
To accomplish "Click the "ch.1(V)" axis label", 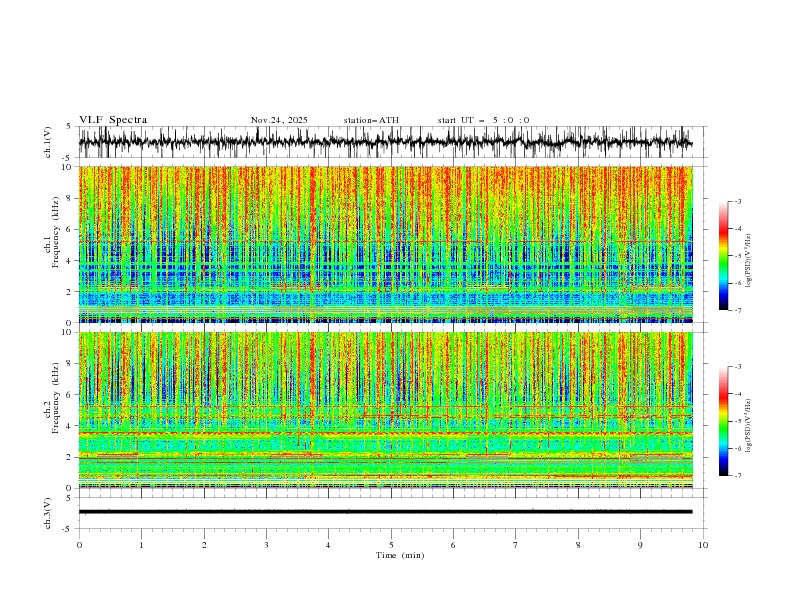I will tap(48, 142).
